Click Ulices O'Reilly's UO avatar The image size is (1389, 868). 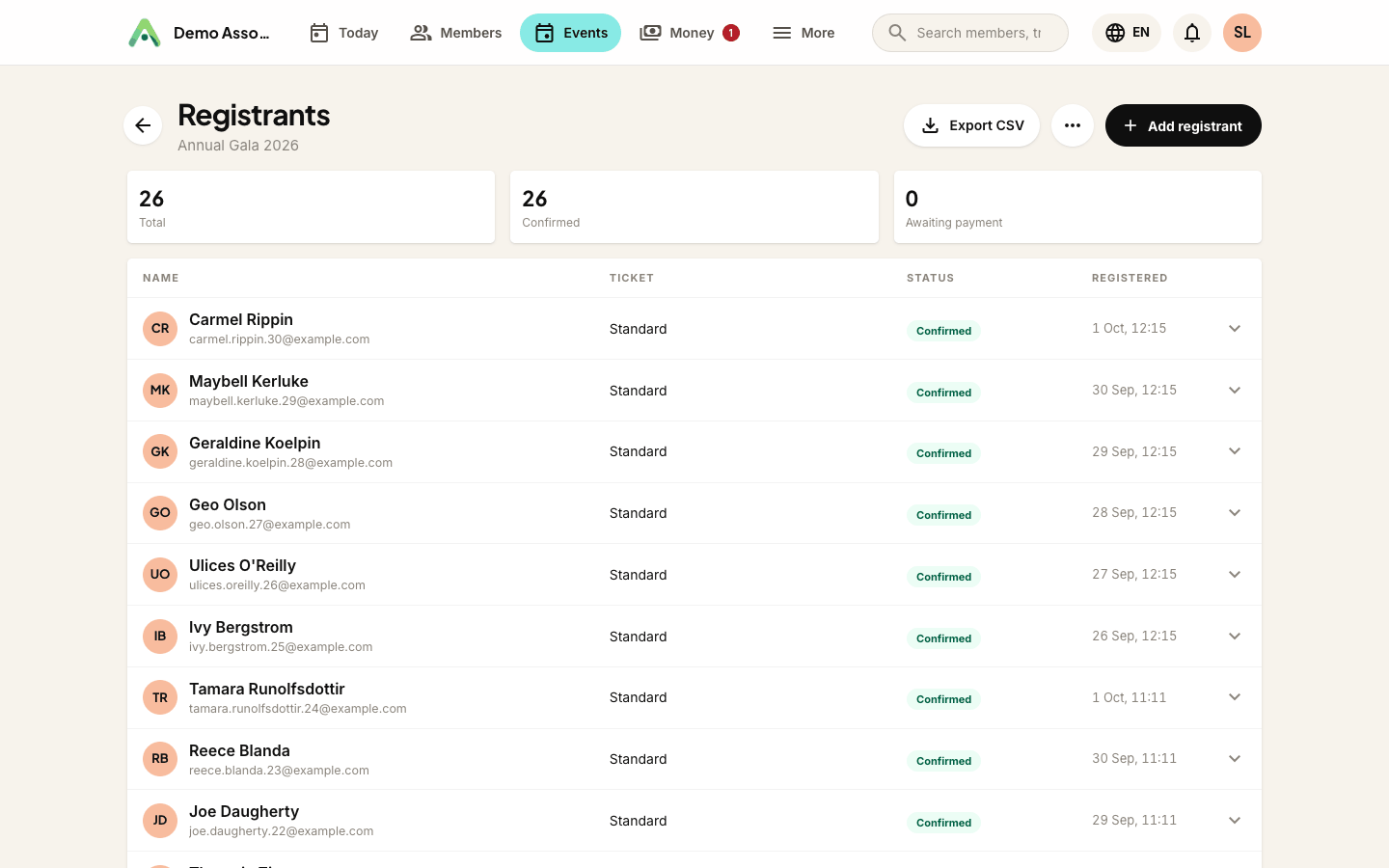tap(160, 575)
